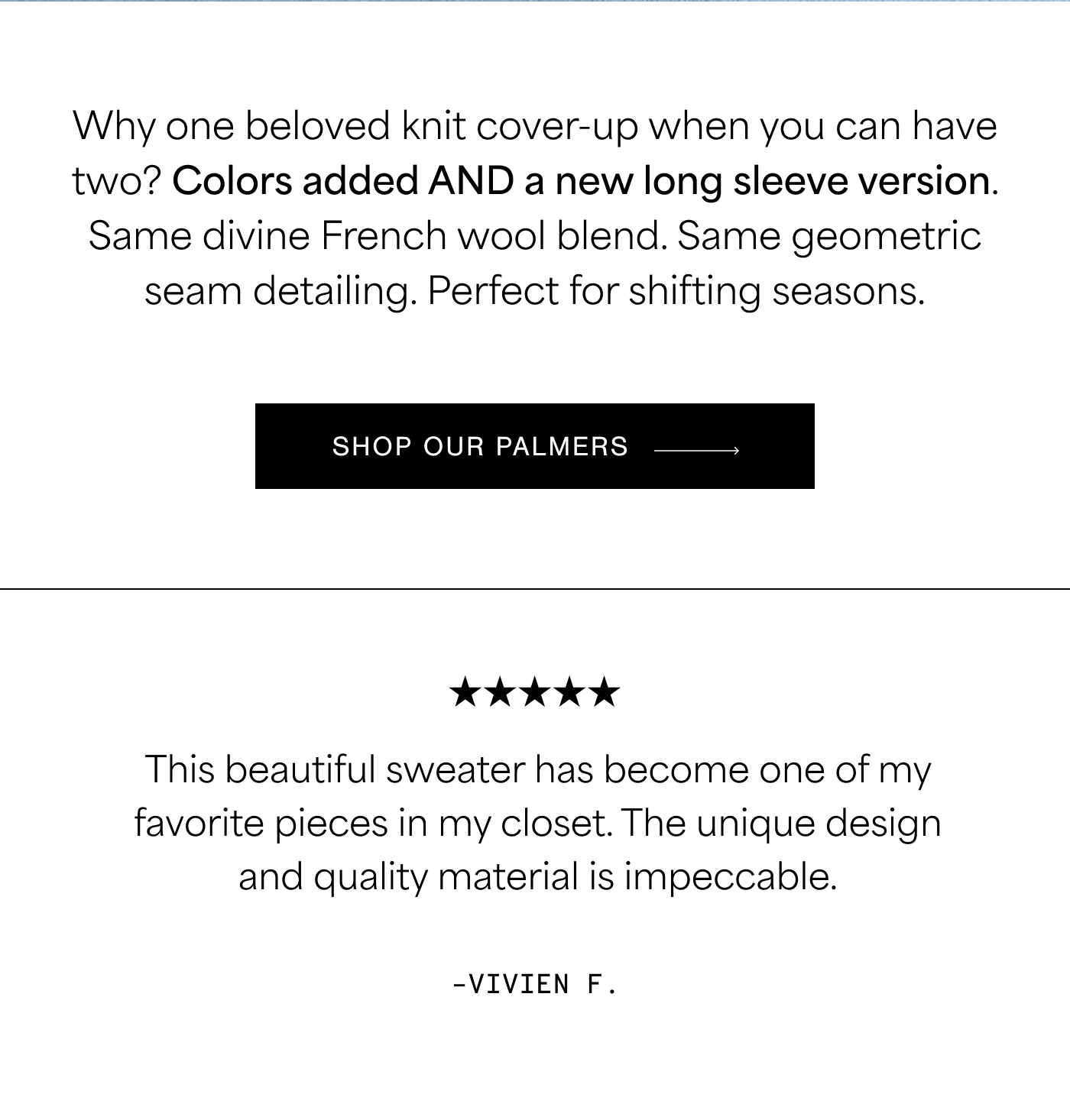Viewport: 1070px width, 1120px height.
Task: Click the horizontal divider line
Action: (535, 589)
